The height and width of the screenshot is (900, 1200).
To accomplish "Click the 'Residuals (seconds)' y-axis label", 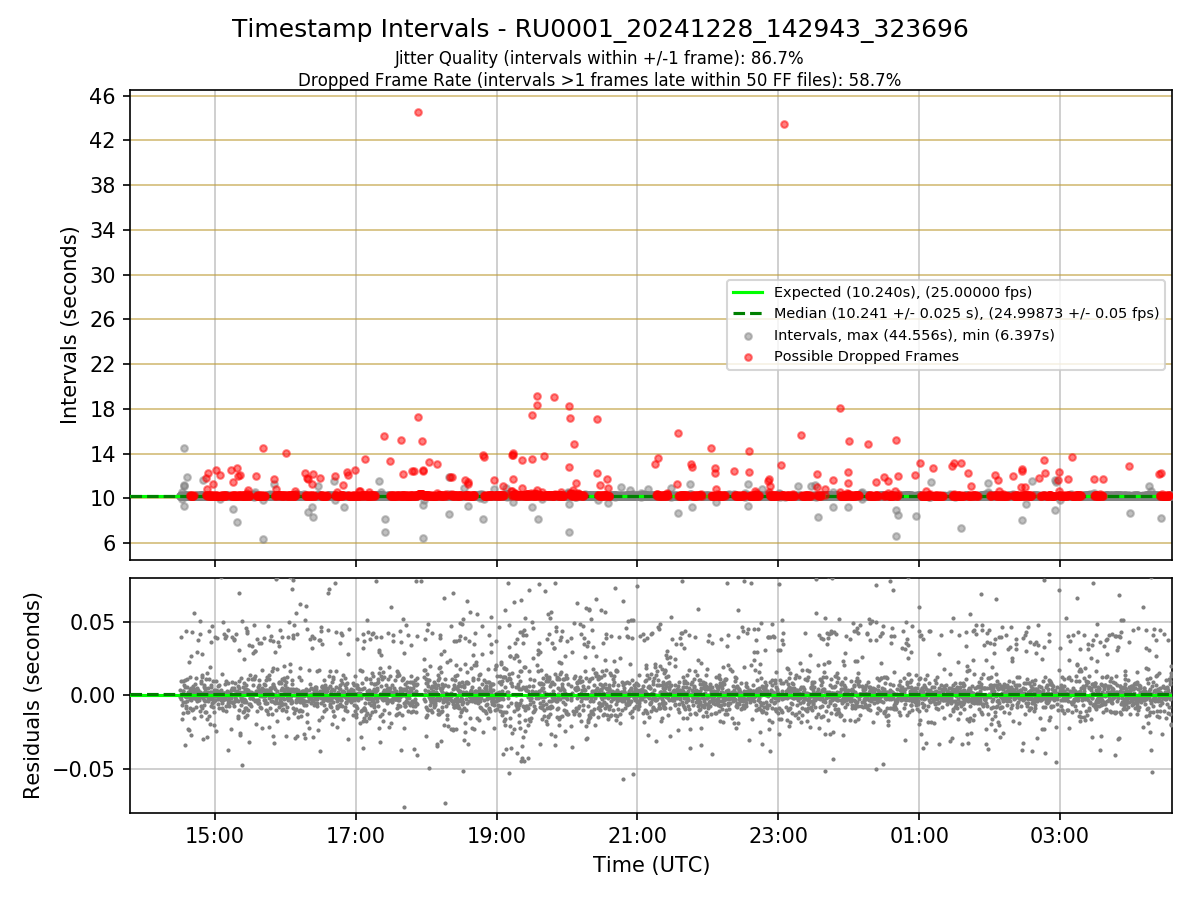I will click(33, 695).
